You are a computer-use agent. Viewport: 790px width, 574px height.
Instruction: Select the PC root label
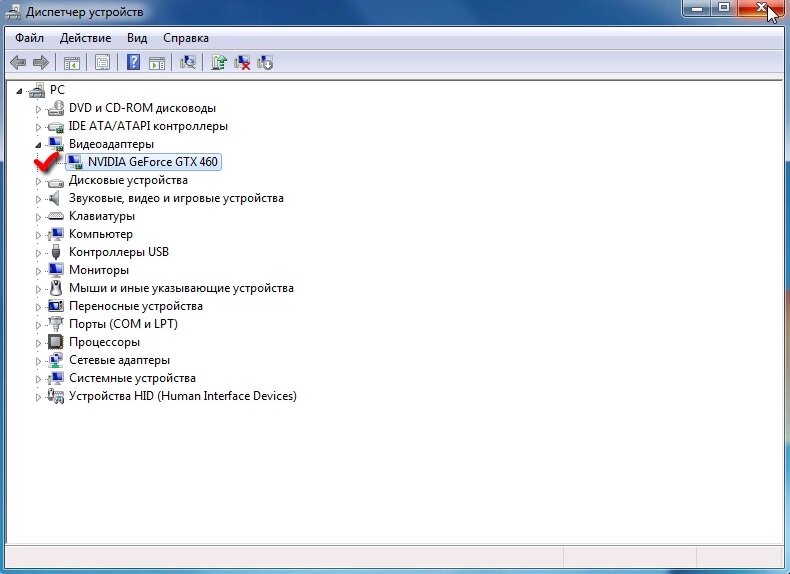tap(57, 90)
